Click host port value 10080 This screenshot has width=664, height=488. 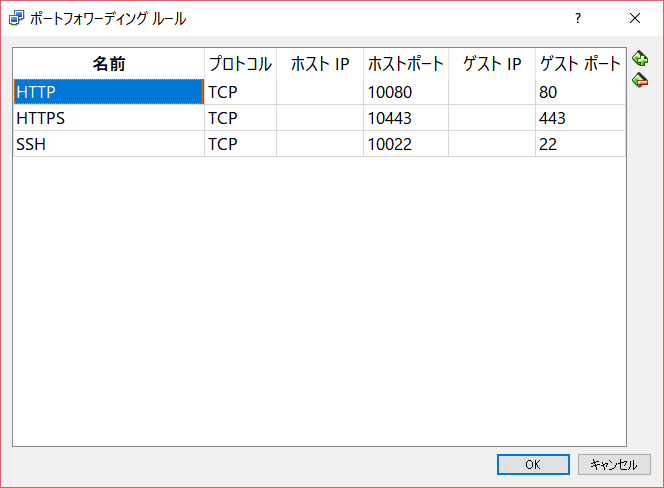coord(406,92)
